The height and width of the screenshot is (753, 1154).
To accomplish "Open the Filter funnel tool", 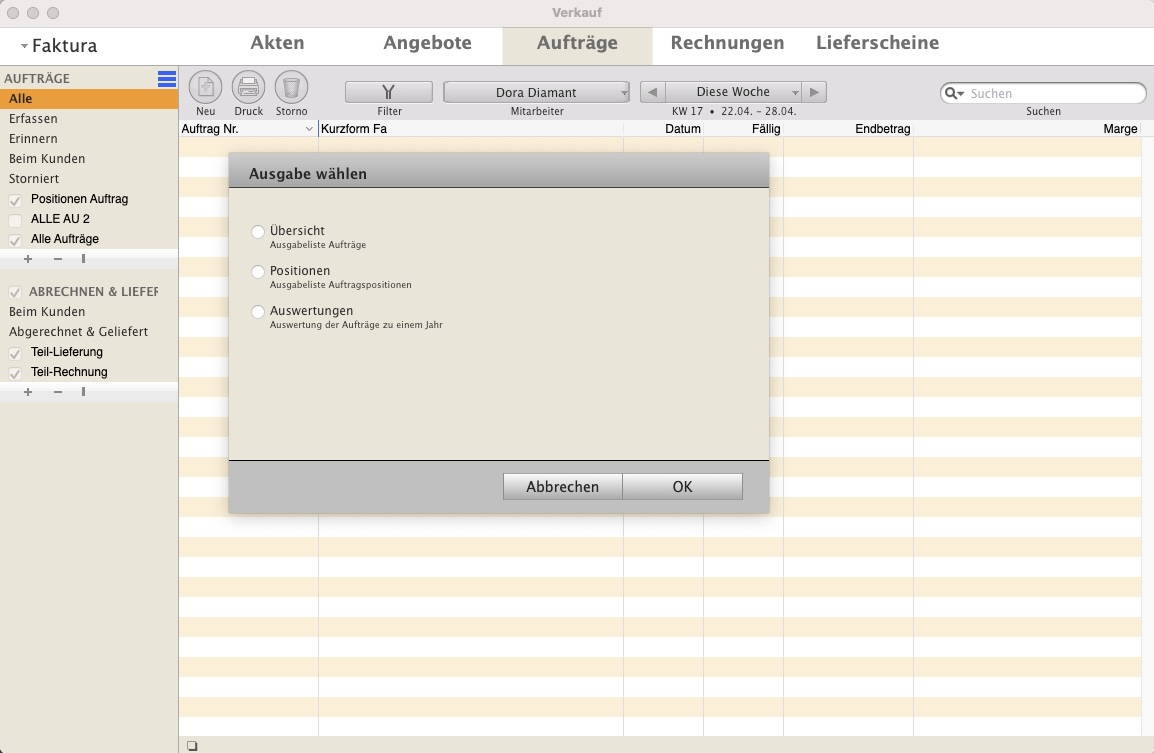I will tap(388, 91).
